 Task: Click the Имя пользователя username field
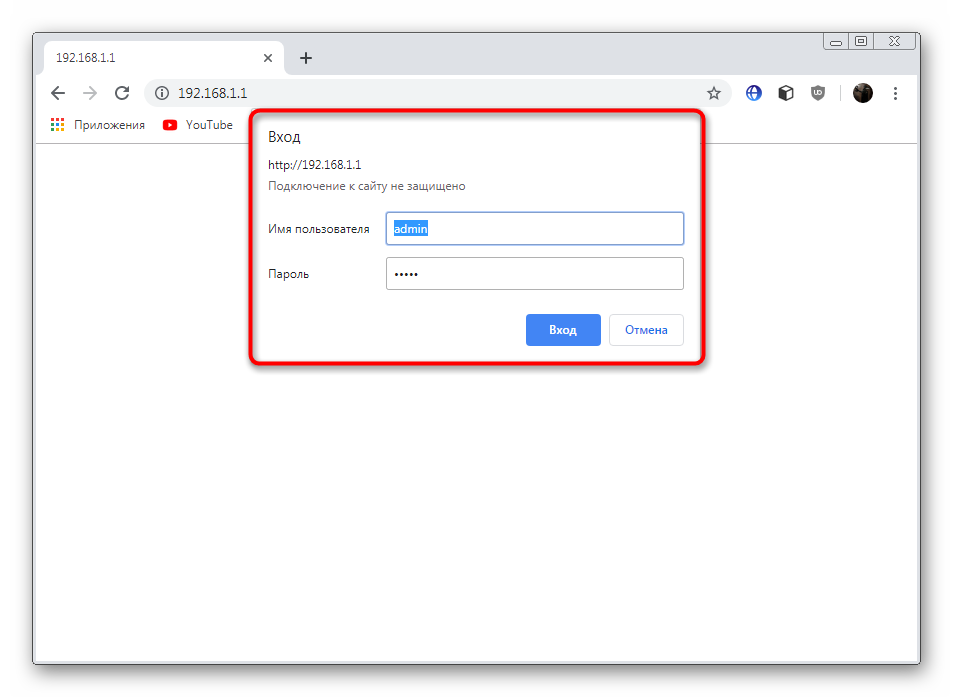(x=535, y=228)
